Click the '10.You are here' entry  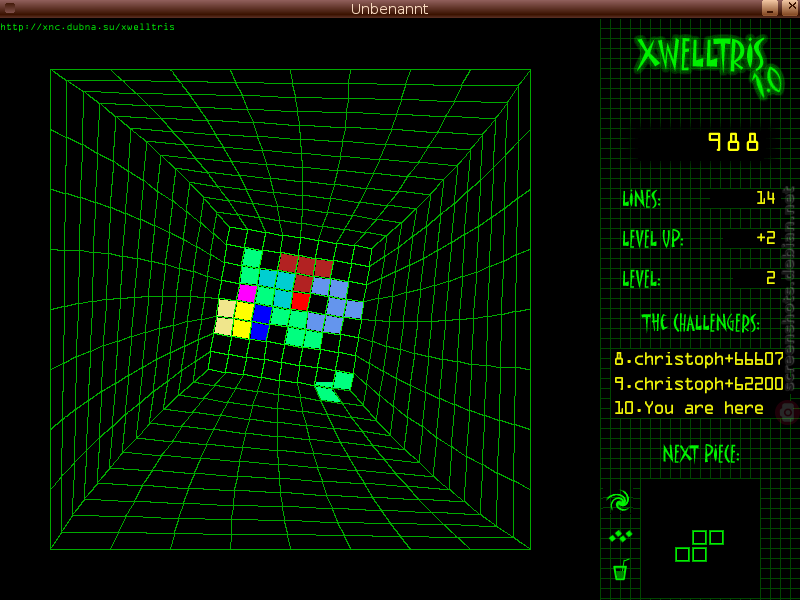pos(689,408)
